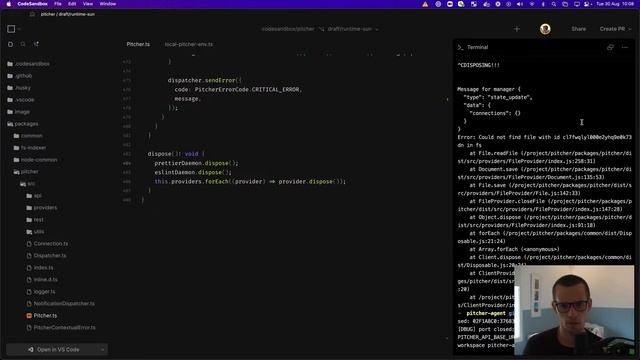Open the Dispatcher.ts file
Viewport: 640px width, 360px height.
point(50,256)
